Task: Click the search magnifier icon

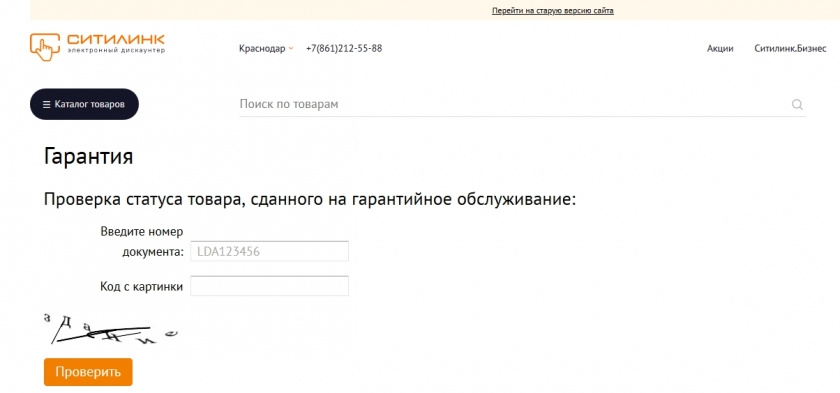Action: (797, 104)
